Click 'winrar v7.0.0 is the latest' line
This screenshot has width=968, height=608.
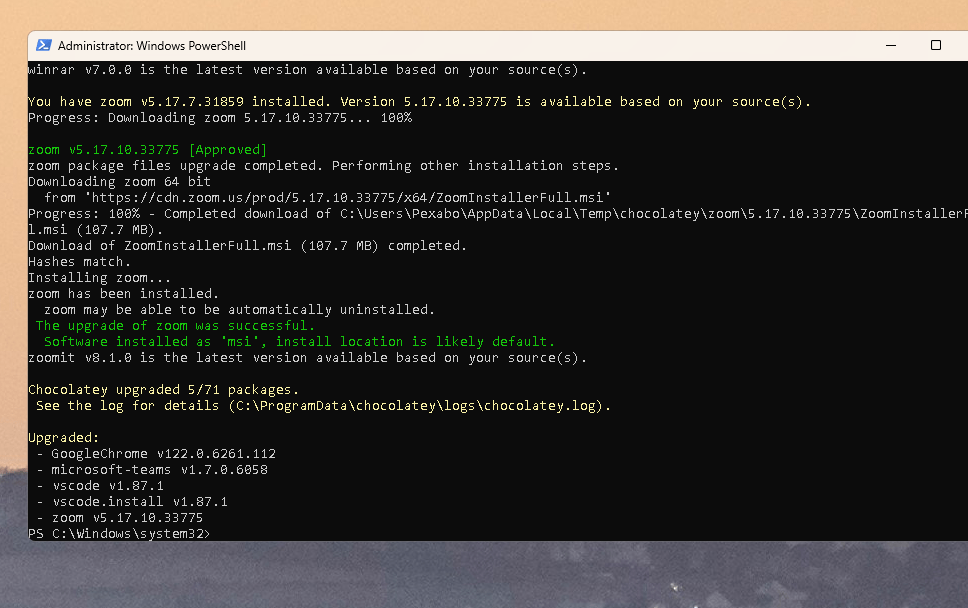click(x=307, y=70)
